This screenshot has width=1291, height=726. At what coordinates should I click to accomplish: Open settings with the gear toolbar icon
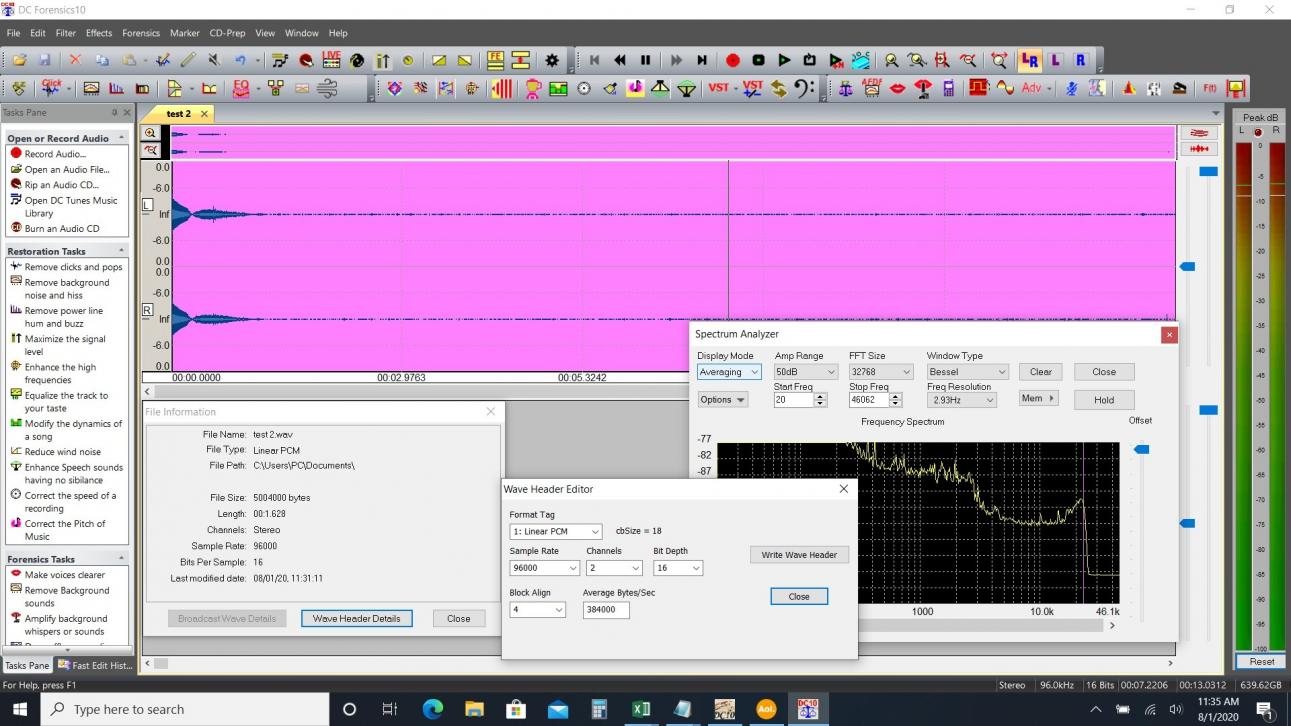(x=552, y=60)
